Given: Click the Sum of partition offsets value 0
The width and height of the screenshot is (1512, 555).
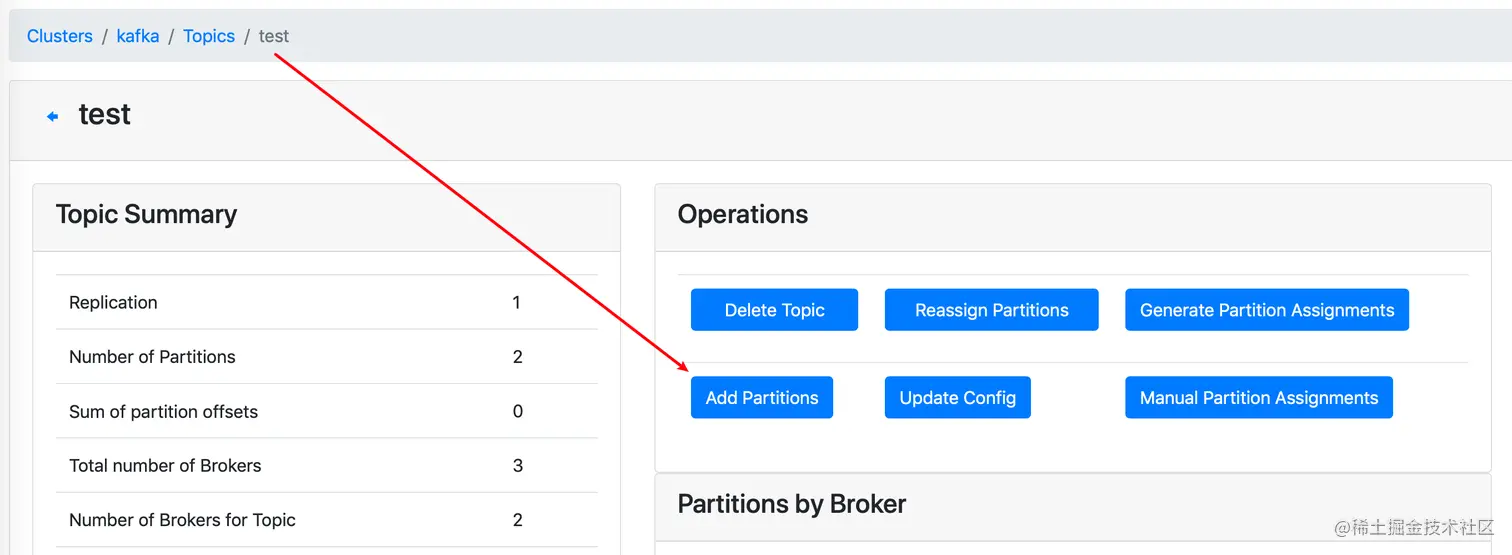Looking at the screenshot, I should click(x=517, y=411).
